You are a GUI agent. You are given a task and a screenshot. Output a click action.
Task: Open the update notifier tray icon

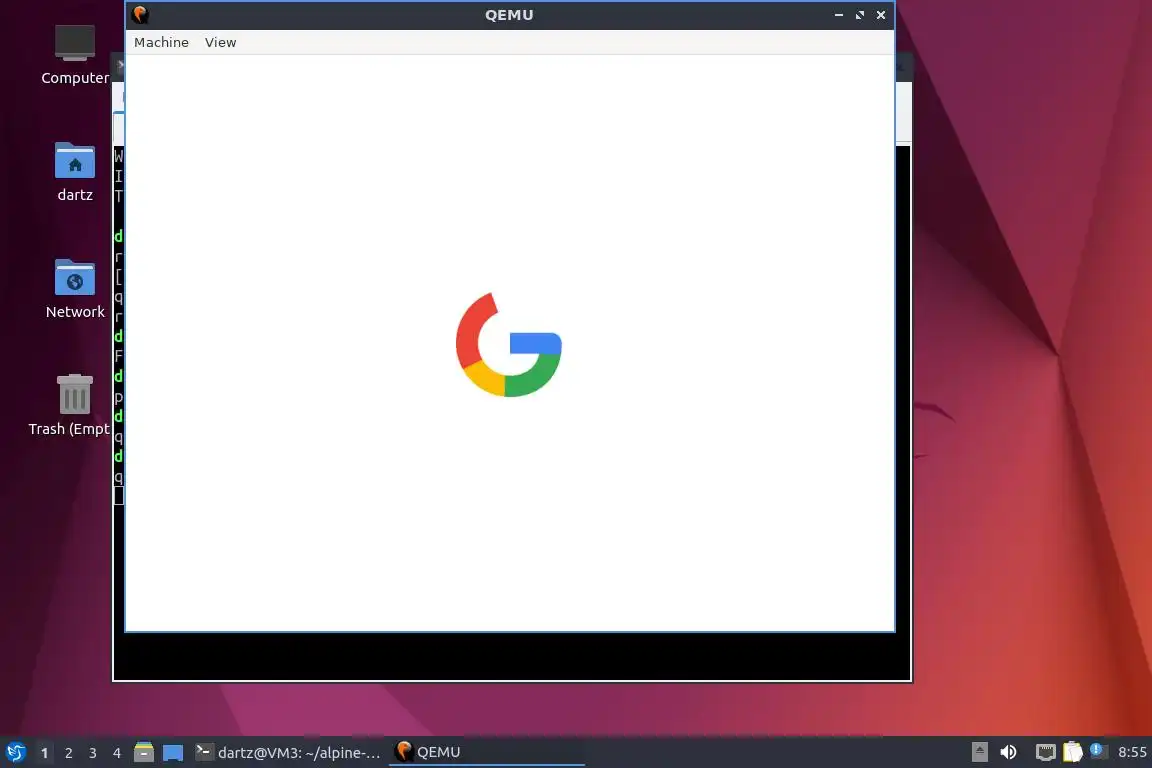(1097, 750)
